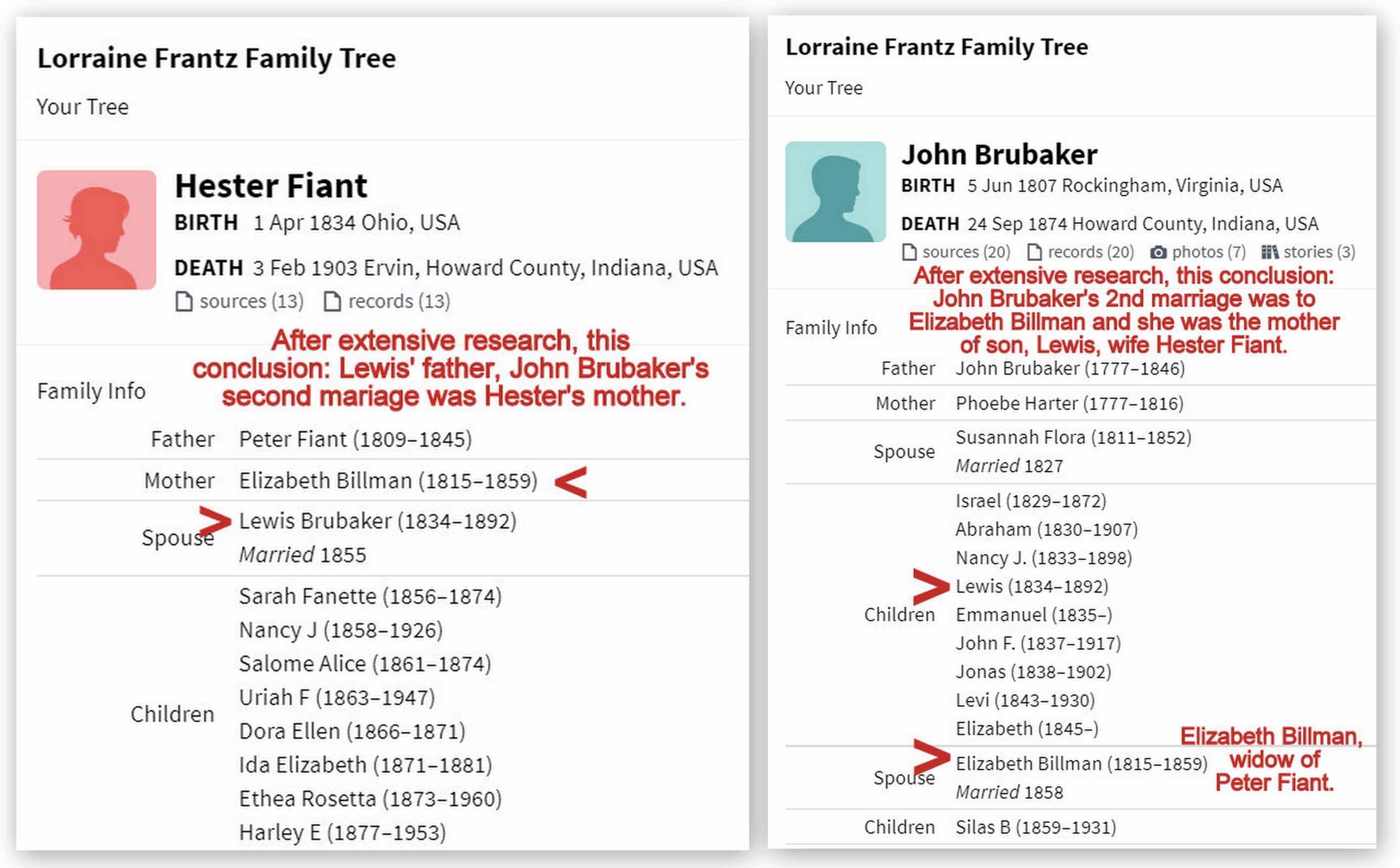Open child Sarah Fanette (1856–1874)

(x=370, y=596)
